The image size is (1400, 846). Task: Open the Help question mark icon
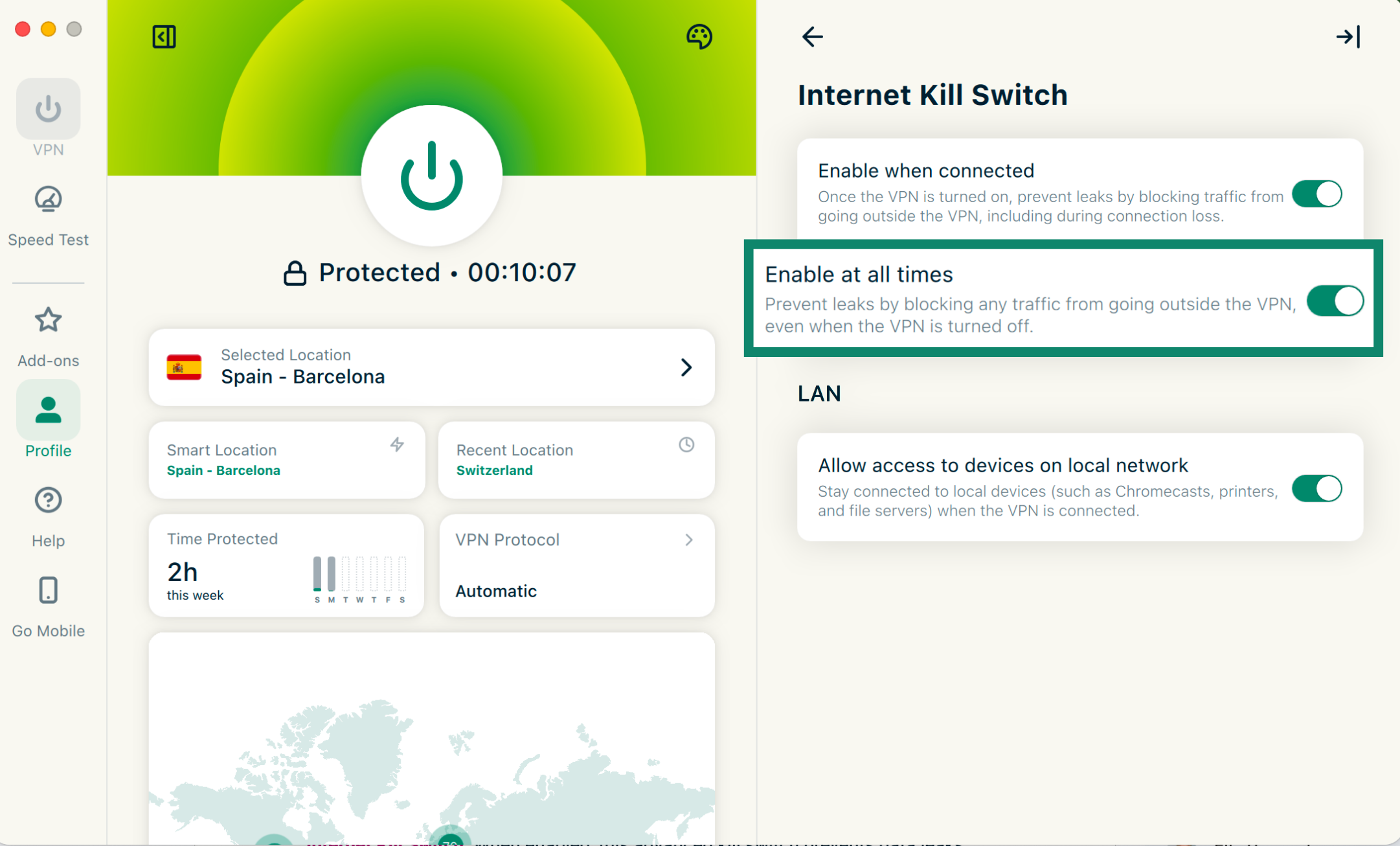pyautogui.click(x=48, y=500)
